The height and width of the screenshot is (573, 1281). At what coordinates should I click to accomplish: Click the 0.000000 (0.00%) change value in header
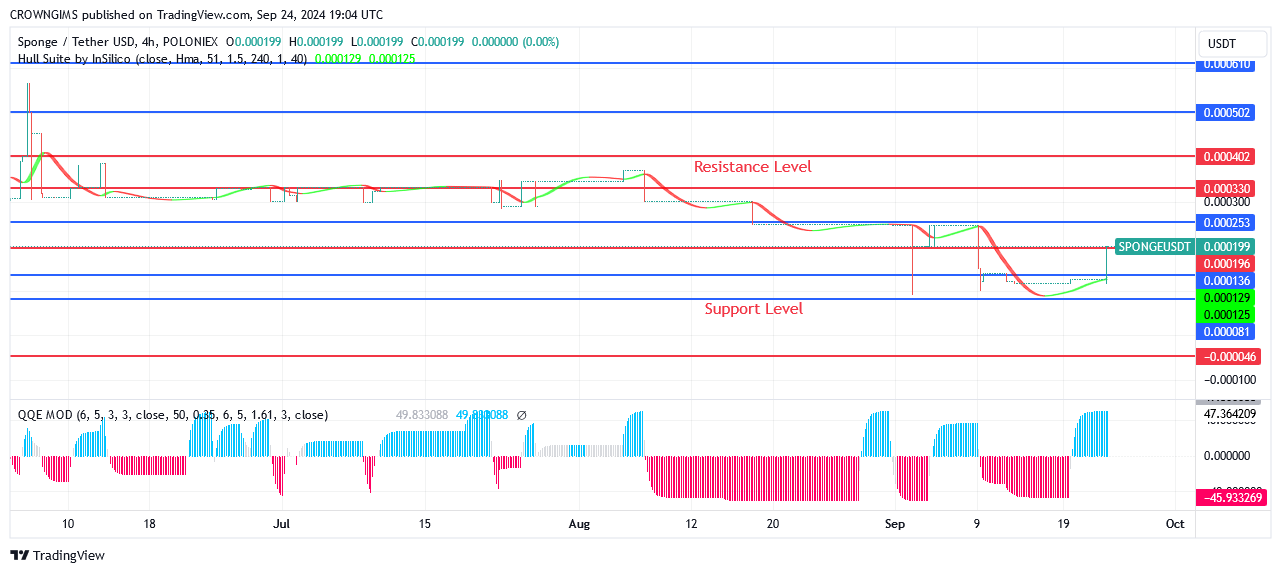515,42
